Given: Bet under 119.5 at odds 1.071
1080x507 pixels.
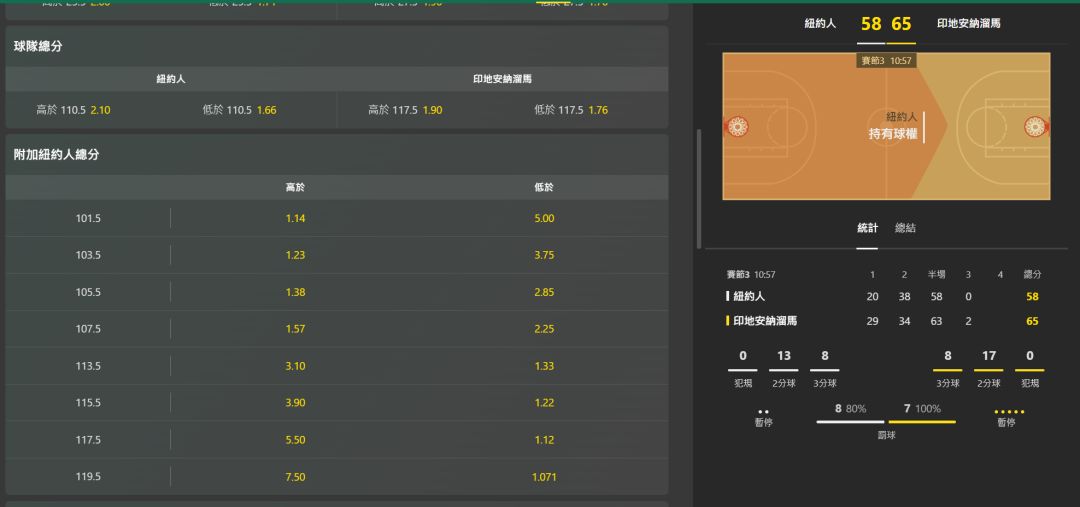Looking at the screenshot, I should click(544, 477).
